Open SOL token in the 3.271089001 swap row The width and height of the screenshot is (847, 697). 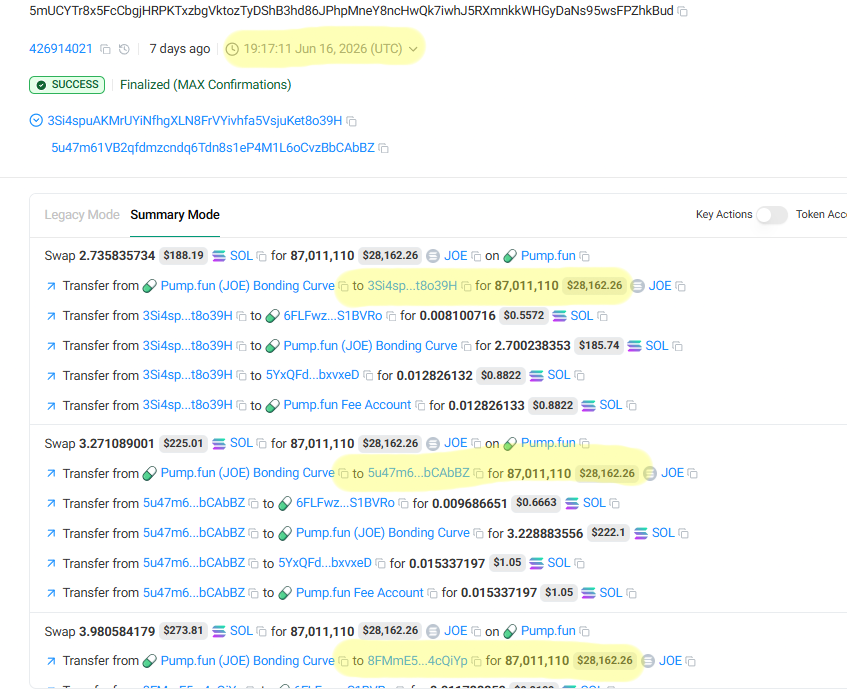pyautogui.click(x=241, y=443)
